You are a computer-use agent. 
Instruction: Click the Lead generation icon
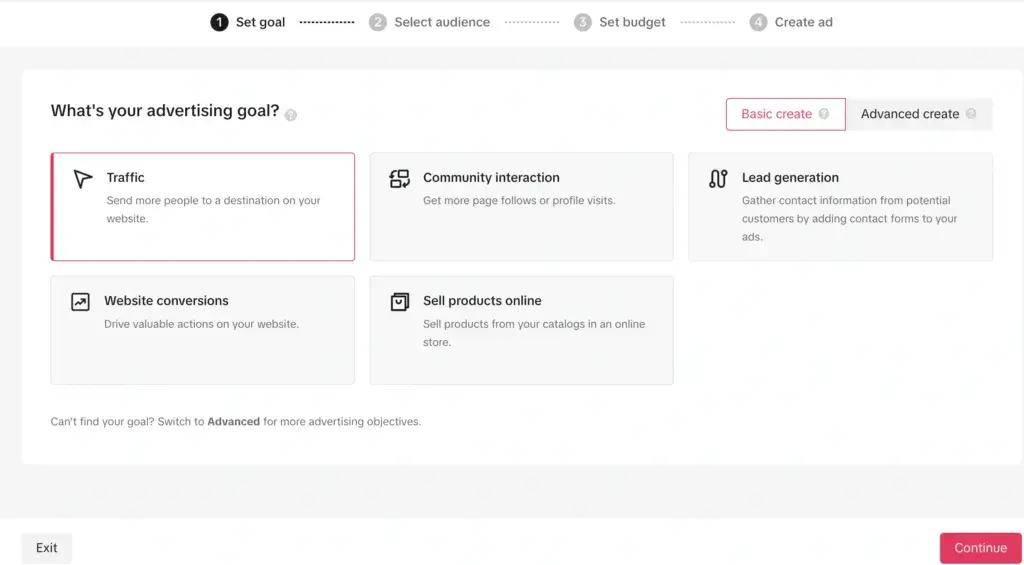[x=718, y=179]
